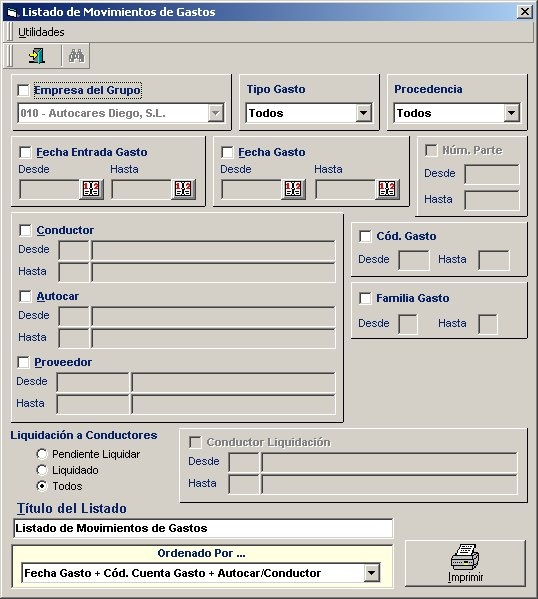
Task: Enable the Empresa del Grupo checkbox
Action: point(24,91)
